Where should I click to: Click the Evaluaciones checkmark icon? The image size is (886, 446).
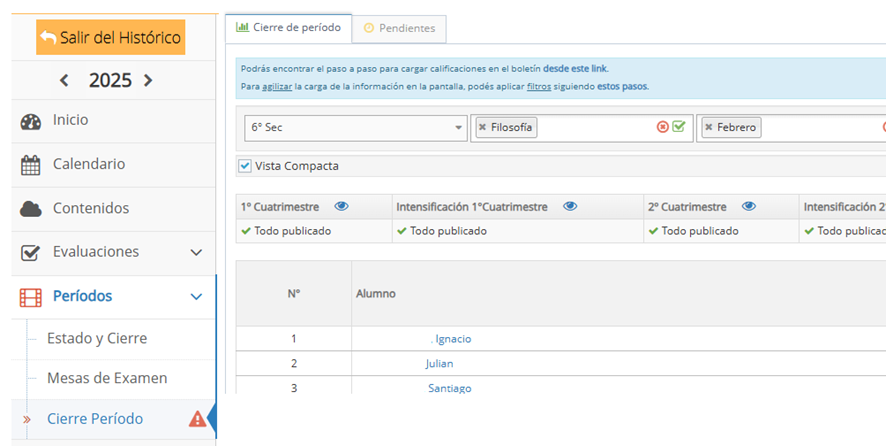click(31, 253)
